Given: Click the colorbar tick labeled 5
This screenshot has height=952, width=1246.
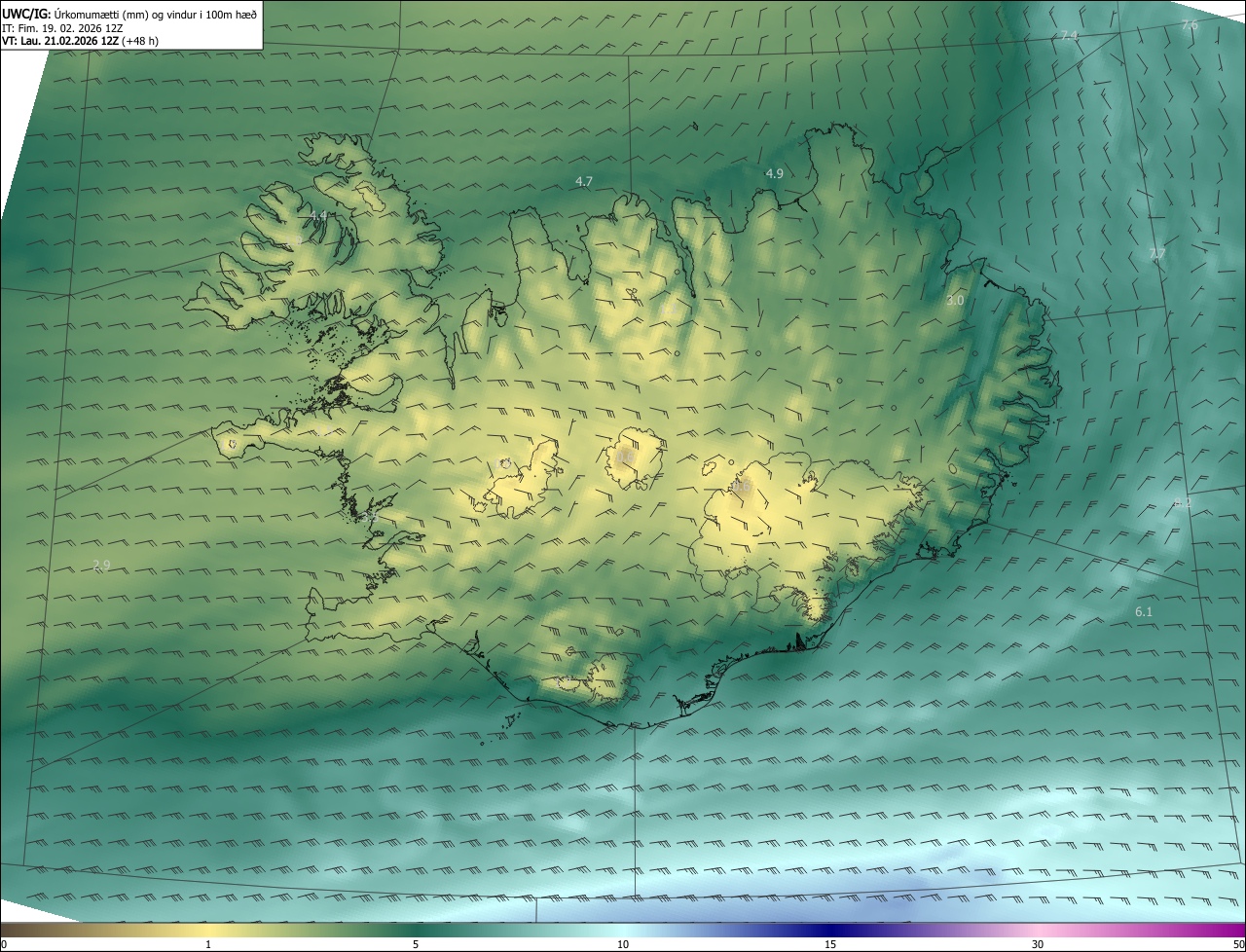Looking at the screenshot, I should coord(416,945).
